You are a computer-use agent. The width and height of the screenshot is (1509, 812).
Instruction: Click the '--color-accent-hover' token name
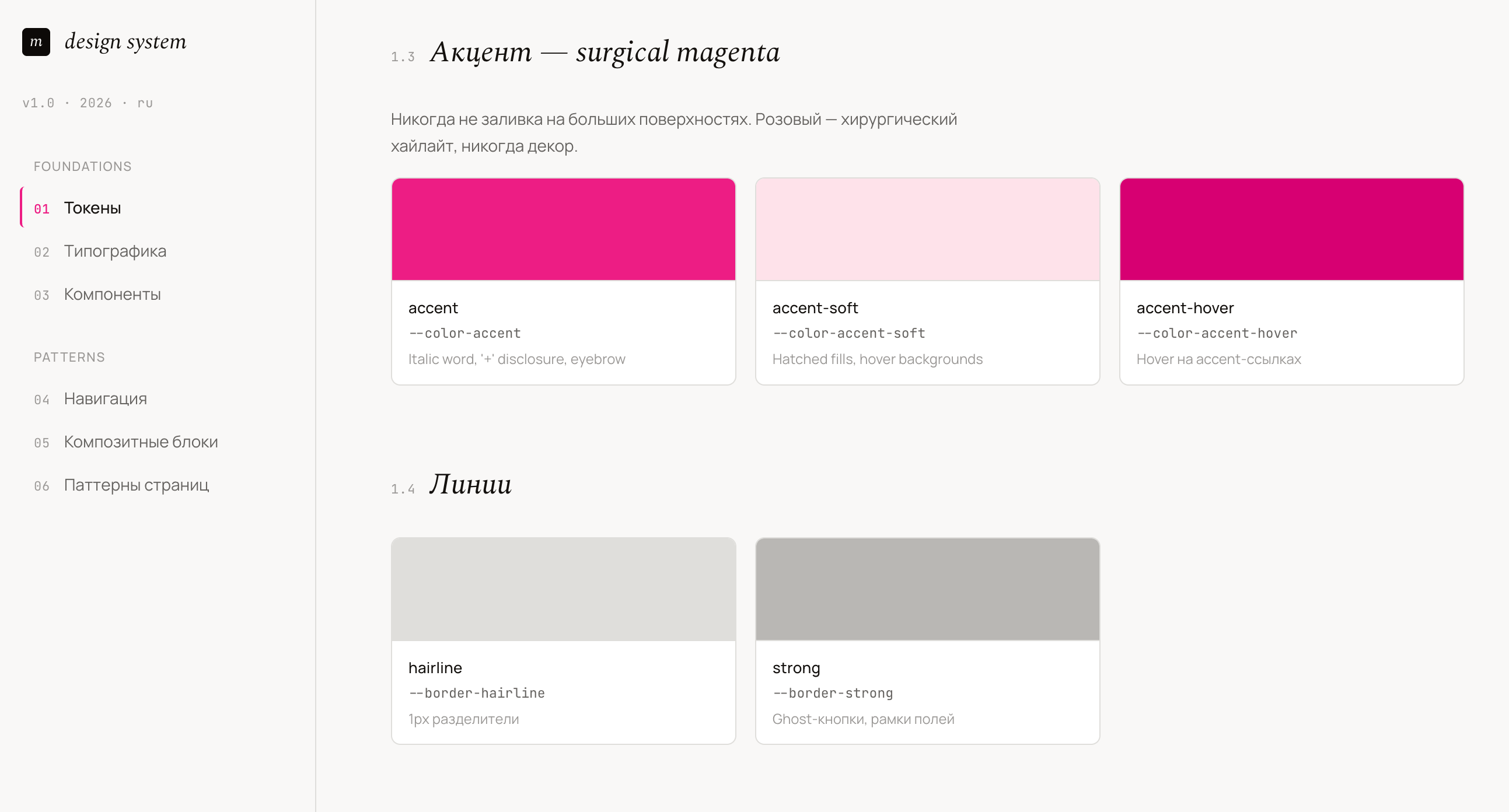1217,333
